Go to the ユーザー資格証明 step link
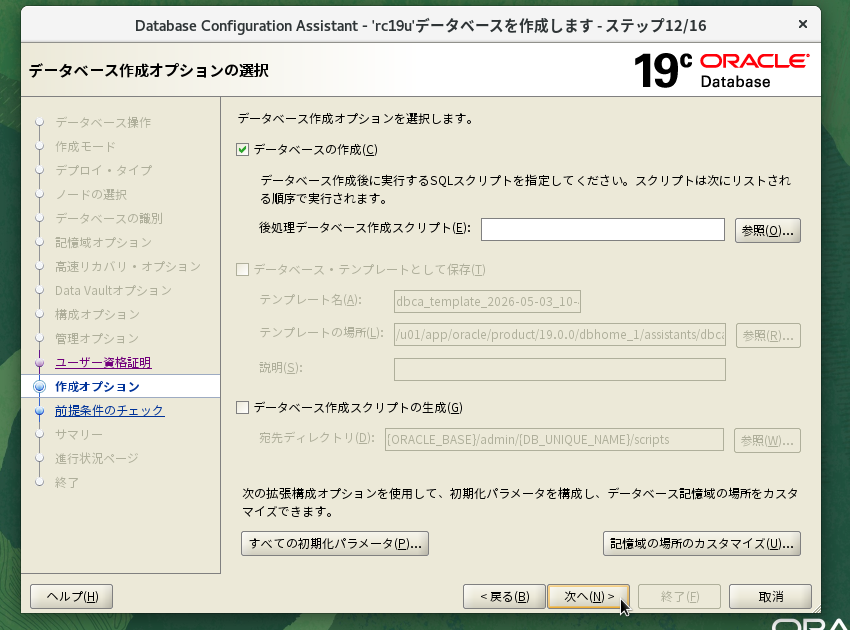The image size is (850, 630). [103, 363]
